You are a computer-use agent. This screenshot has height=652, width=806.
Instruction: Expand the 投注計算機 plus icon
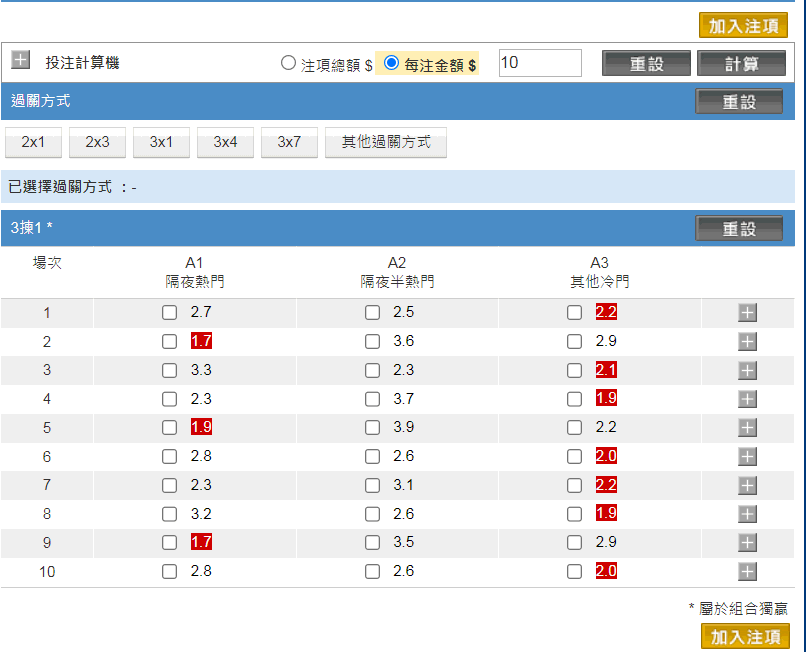[x=20, y=61]
